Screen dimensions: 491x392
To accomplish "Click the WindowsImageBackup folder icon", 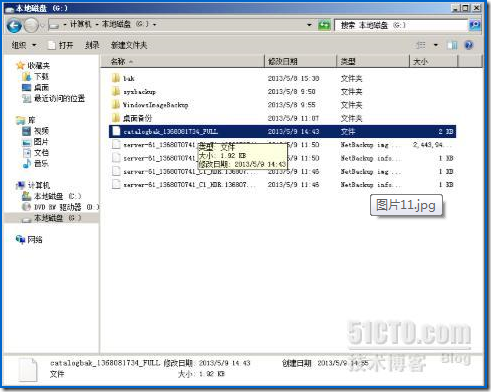I will pyautogui.click(x=116, y=105).
